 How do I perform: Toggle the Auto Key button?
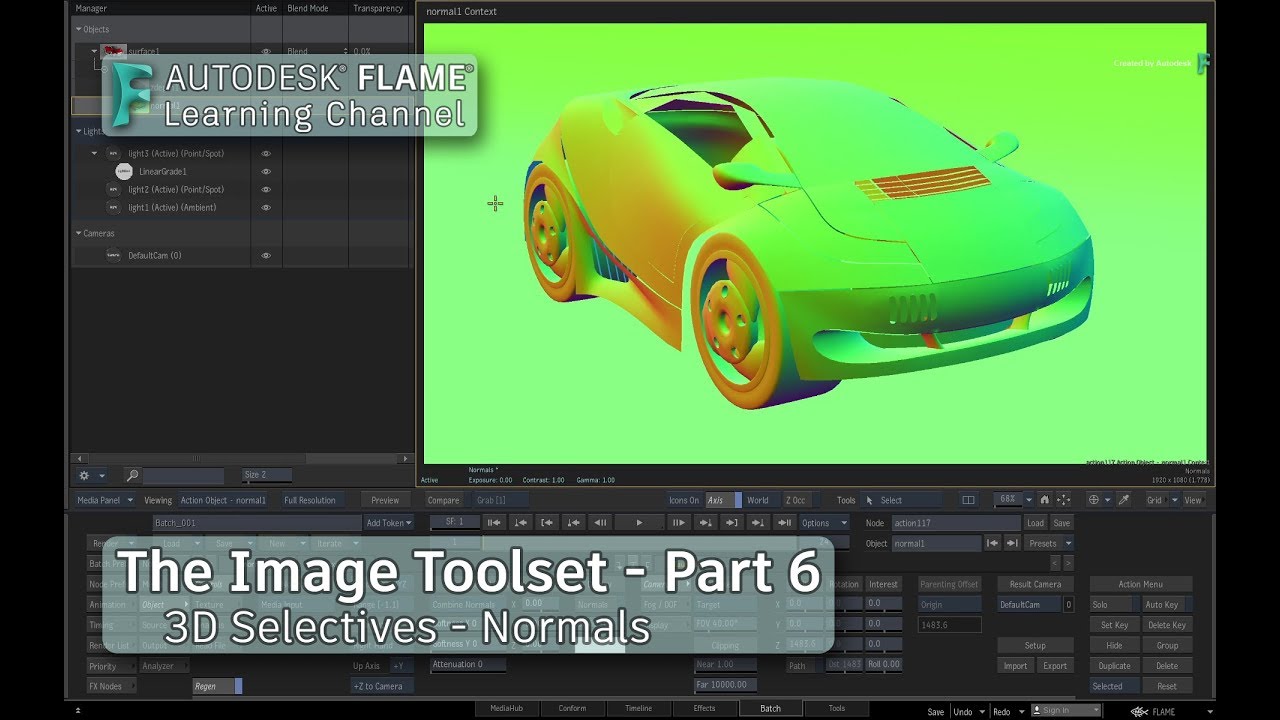click(x=1166, y=604)
